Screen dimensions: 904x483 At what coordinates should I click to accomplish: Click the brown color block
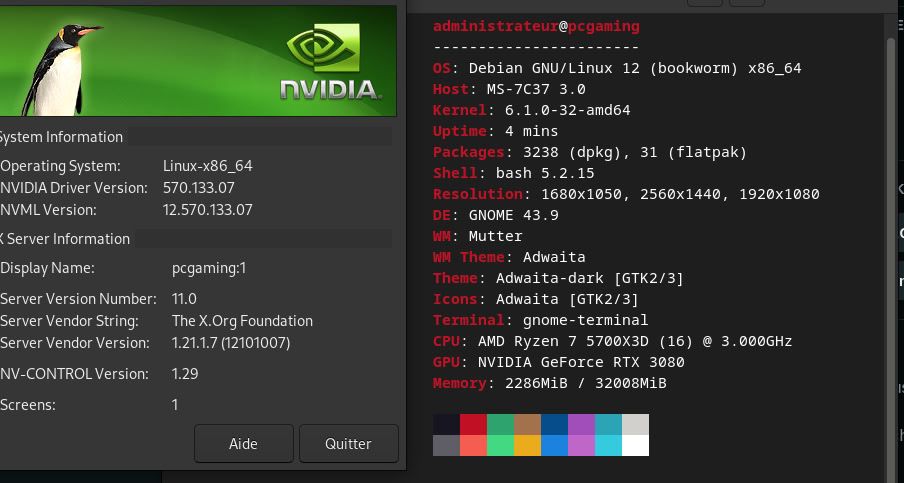pyautogui.click(x=527, y=425)
